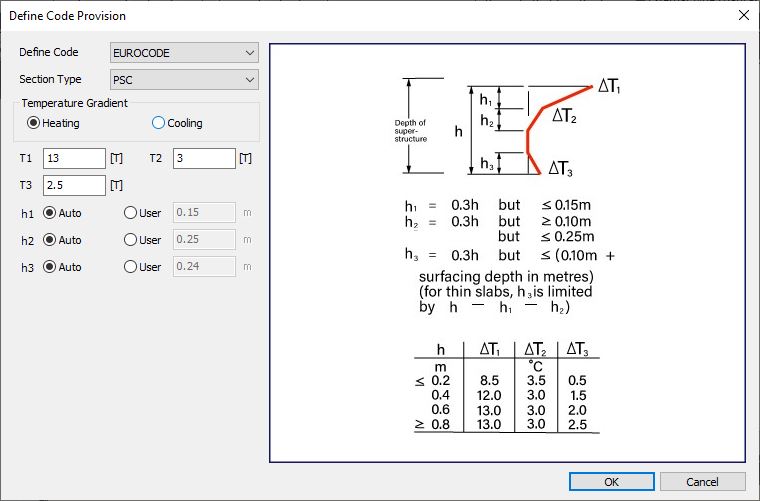Viewport: 760px width, 501px height.
Task: Choose Auto for h1
Action: (50, 213)
